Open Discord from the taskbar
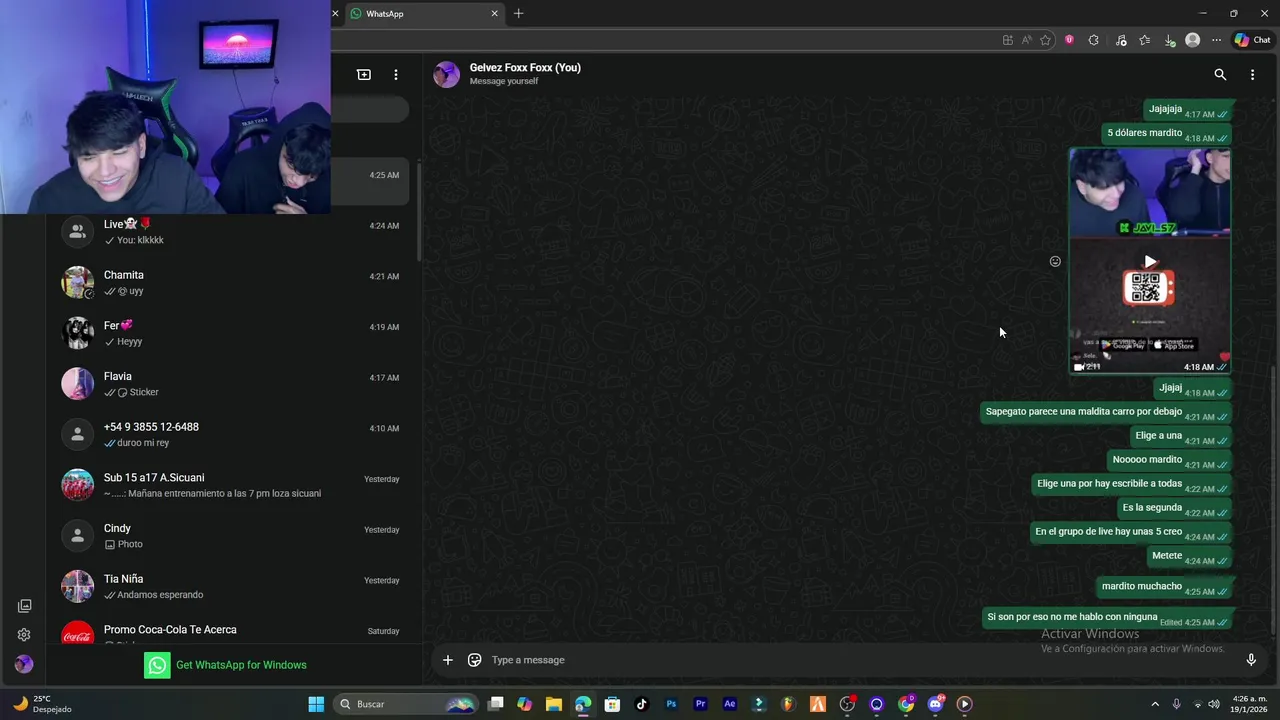Screen dimensions: 1280x720 coord(935,704)
